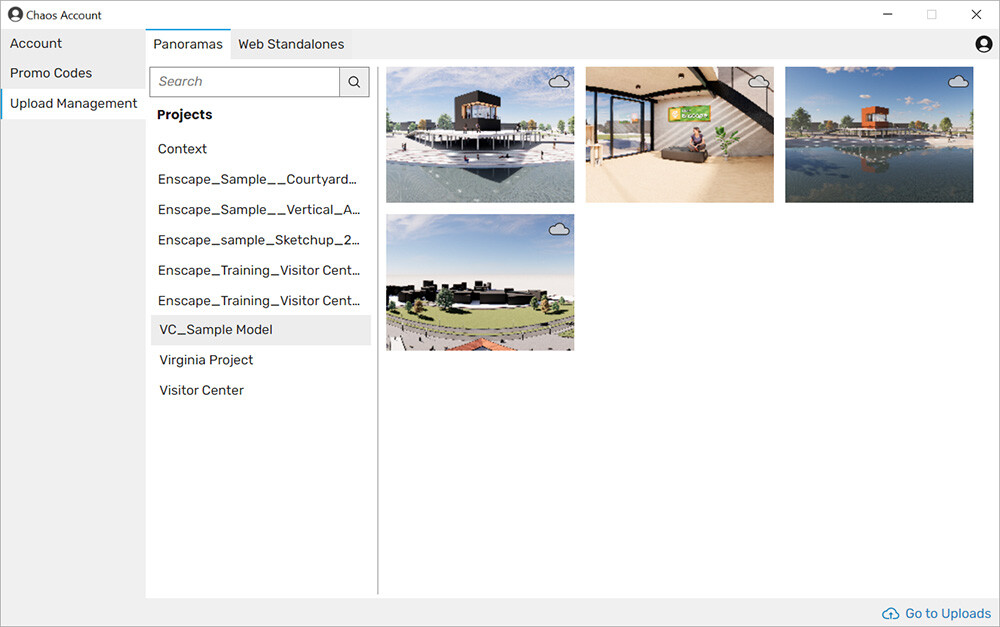Switch to the Web Standalones tab
1000x627 pixels.
(290, 44)
